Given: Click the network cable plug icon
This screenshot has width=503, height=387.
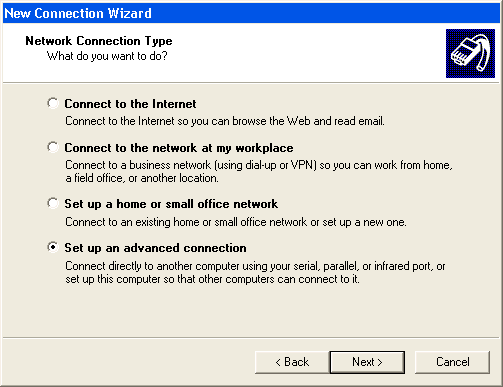Looking at the screenshot, I should 470,53.
